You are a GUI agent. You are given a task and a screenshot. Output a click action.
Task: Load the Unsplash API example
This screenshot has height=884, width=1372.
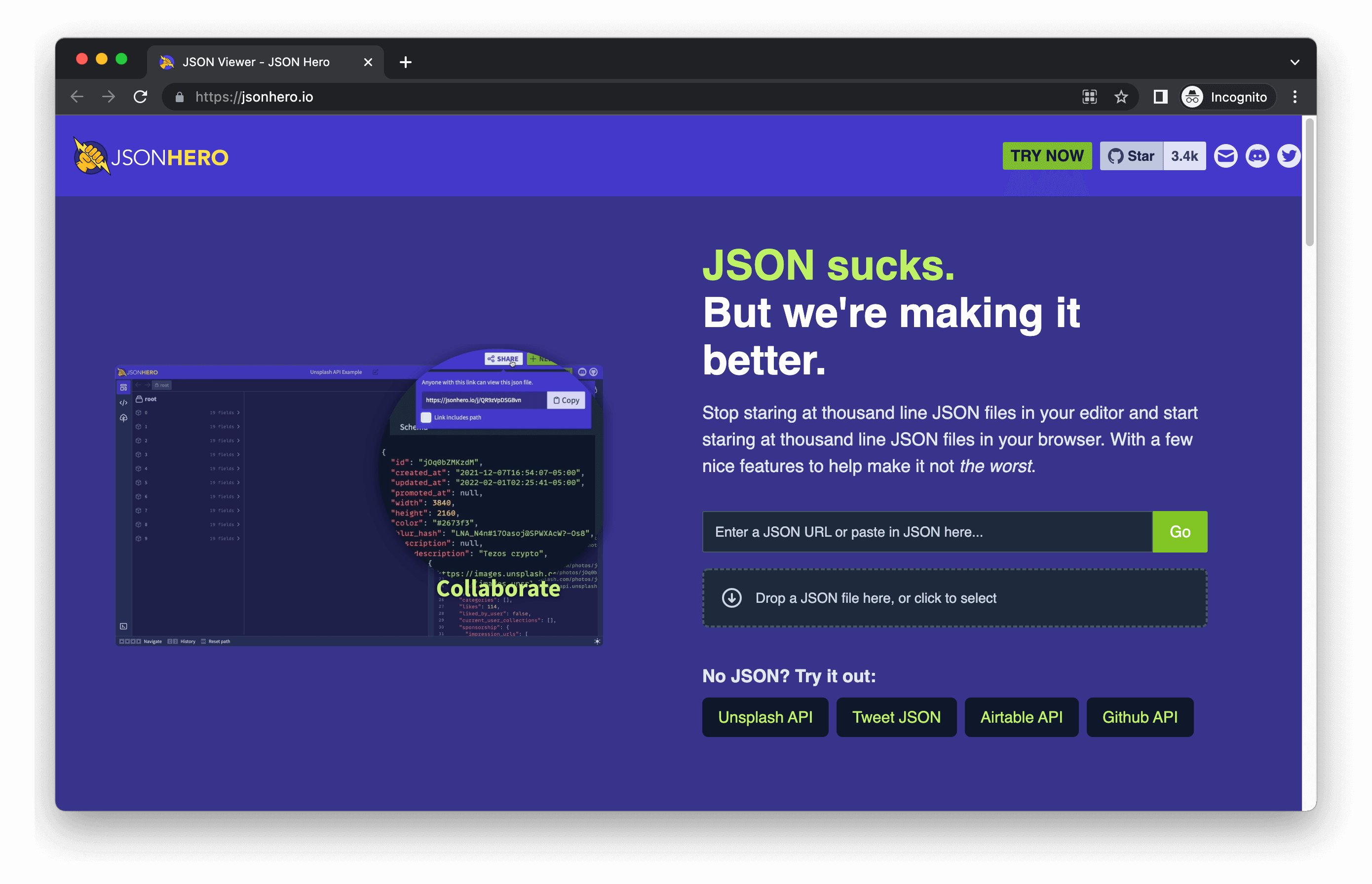[x=765, y=717]
